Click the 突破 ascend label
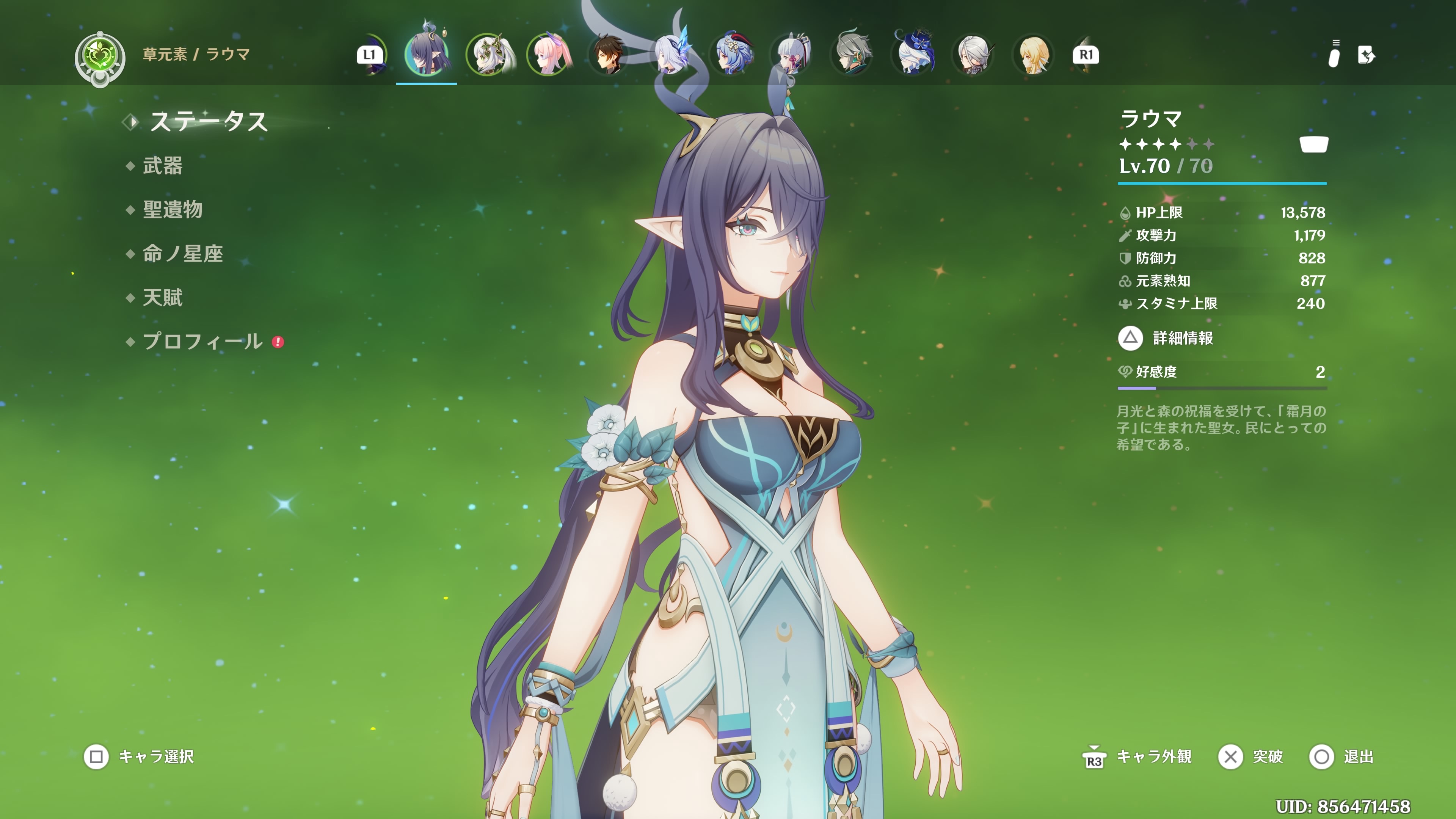The height and width of the screenshot is (819, 1456). tap(1268, 757)
